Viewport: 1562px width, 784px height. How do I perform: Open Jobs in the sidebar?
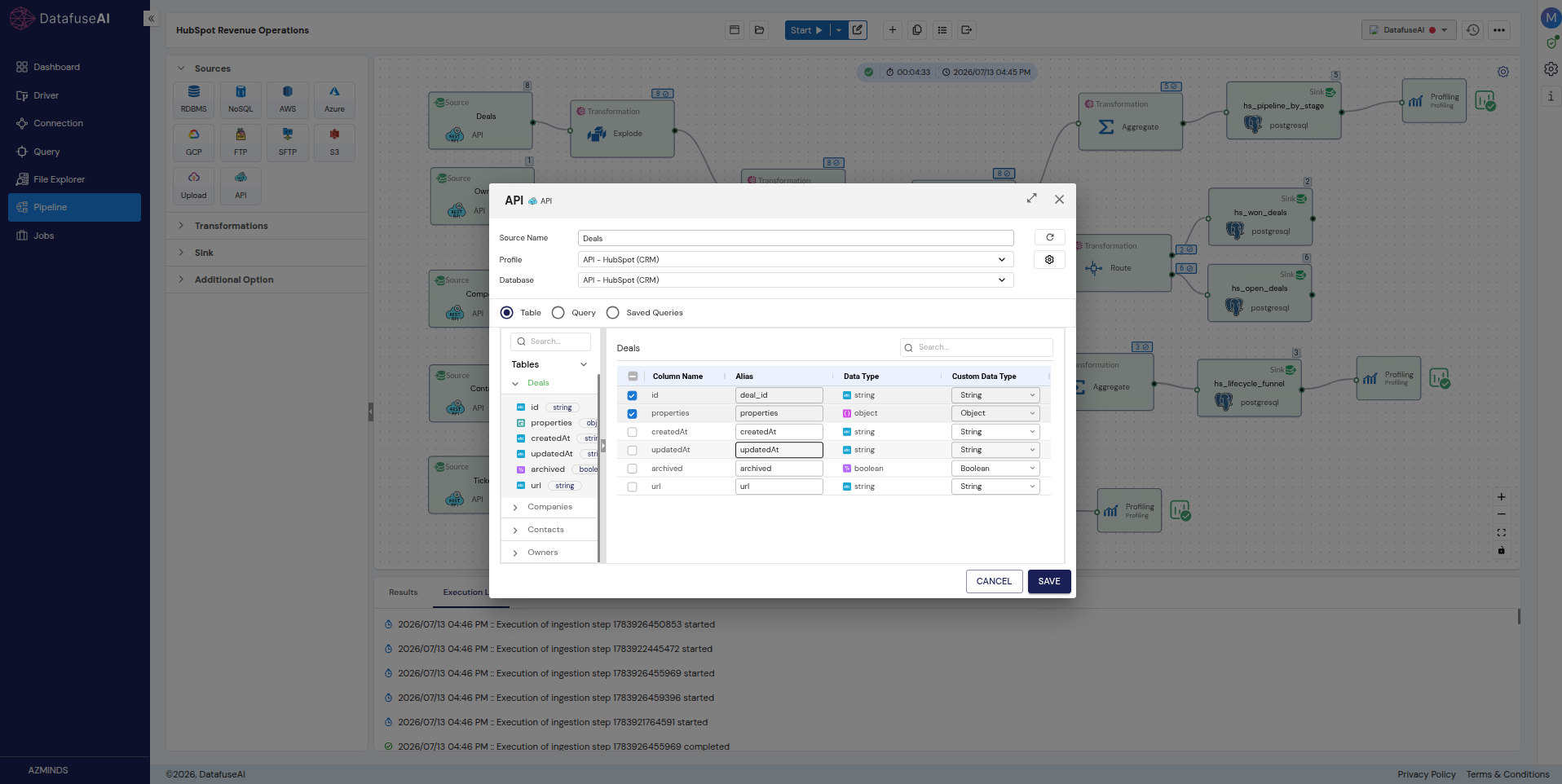click(x=74, y=236)
